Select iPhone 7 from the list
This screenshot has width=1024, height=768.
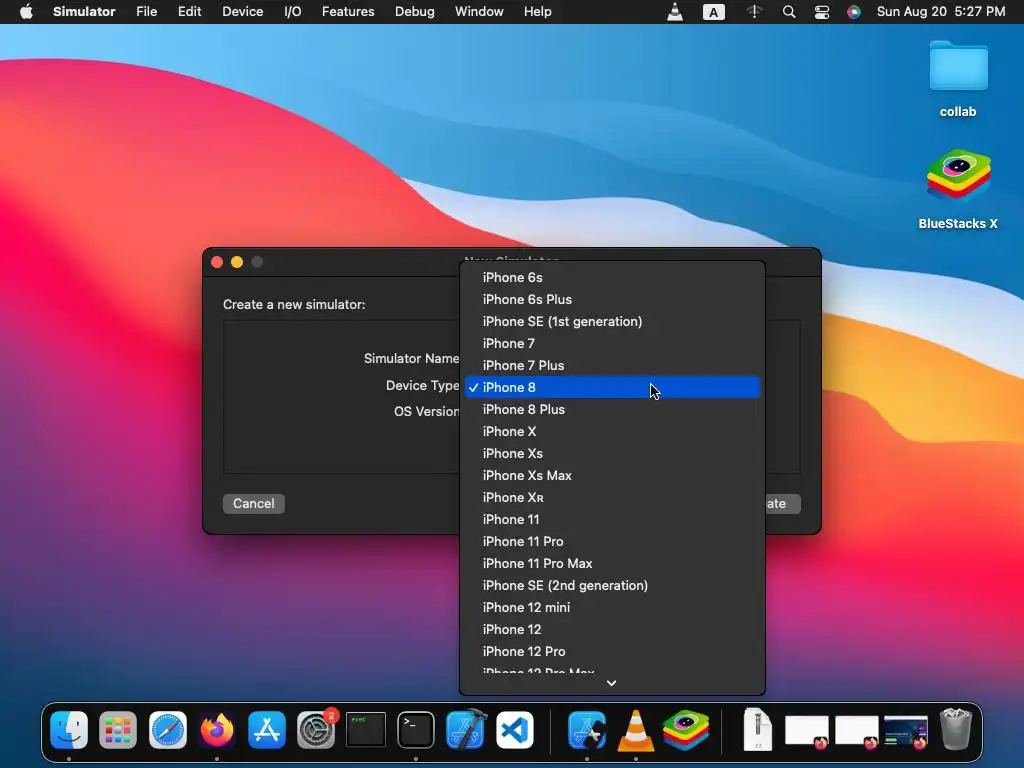pos(612,344)
